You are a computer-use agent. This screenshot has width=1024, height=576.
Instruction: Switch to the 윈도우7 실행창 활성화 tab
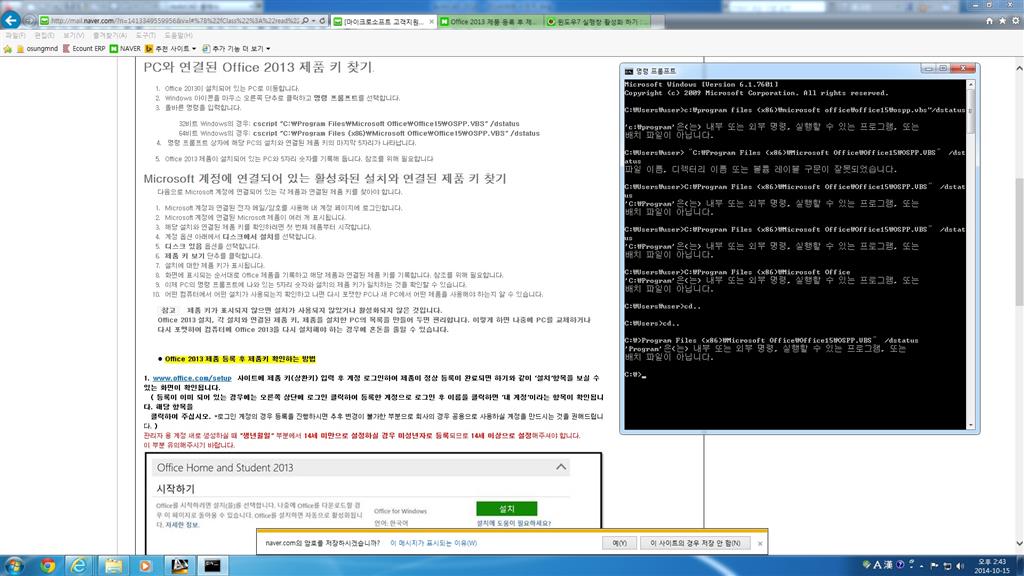(x=597, y=22)
